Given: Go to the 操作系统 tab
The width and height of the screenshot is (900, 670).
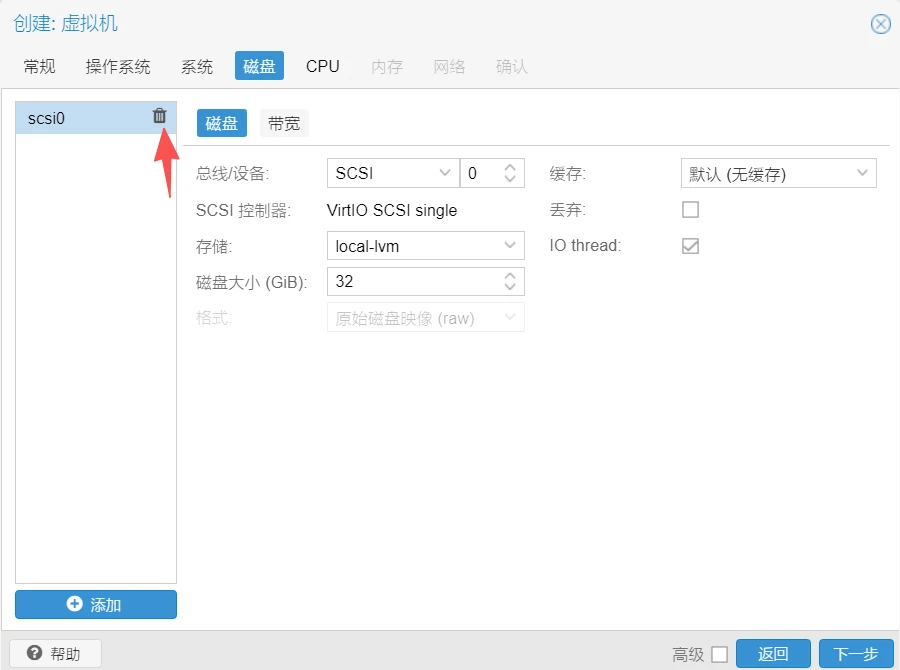Looking at the screenshot, I should pyautogui.click(x=118, y=67).
